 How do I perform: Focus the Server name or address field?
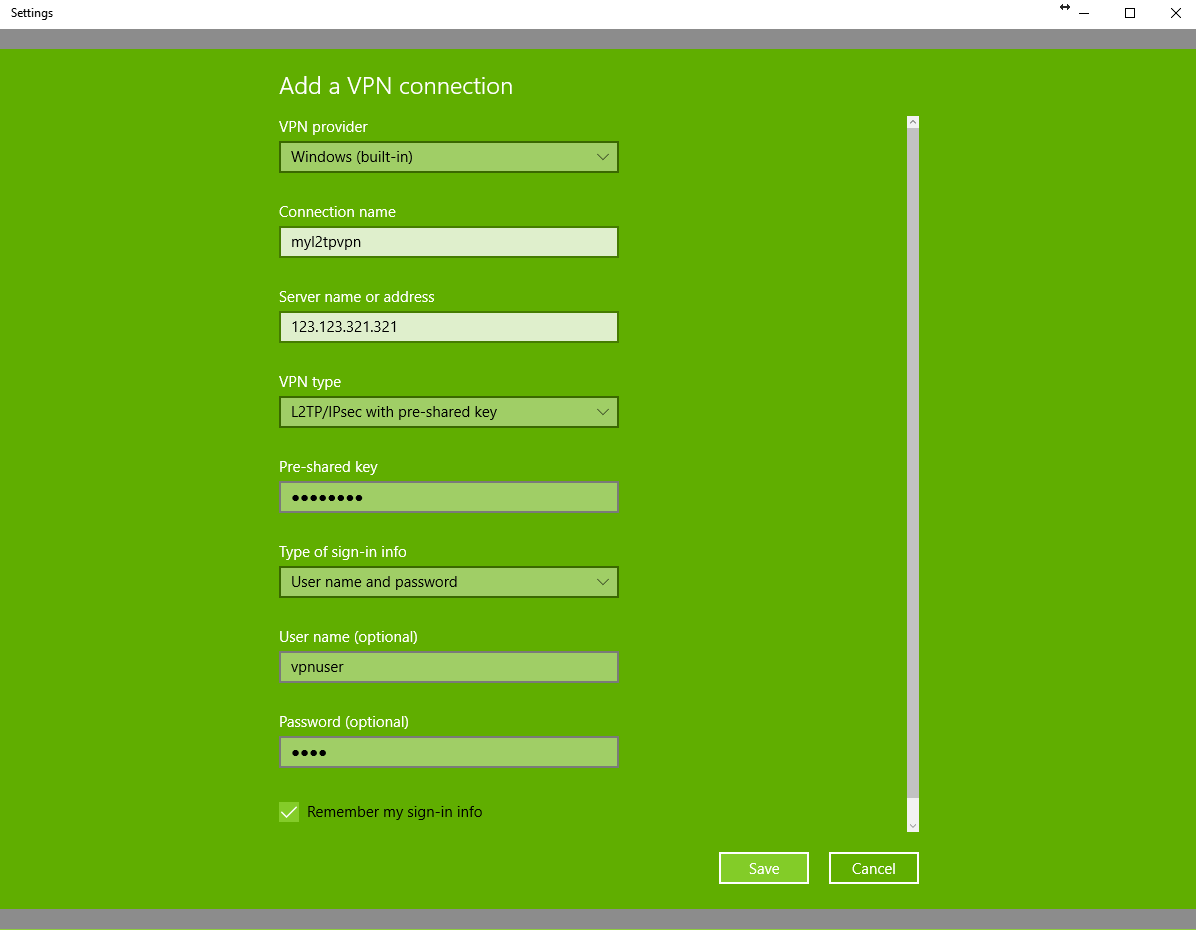[448, 327]
